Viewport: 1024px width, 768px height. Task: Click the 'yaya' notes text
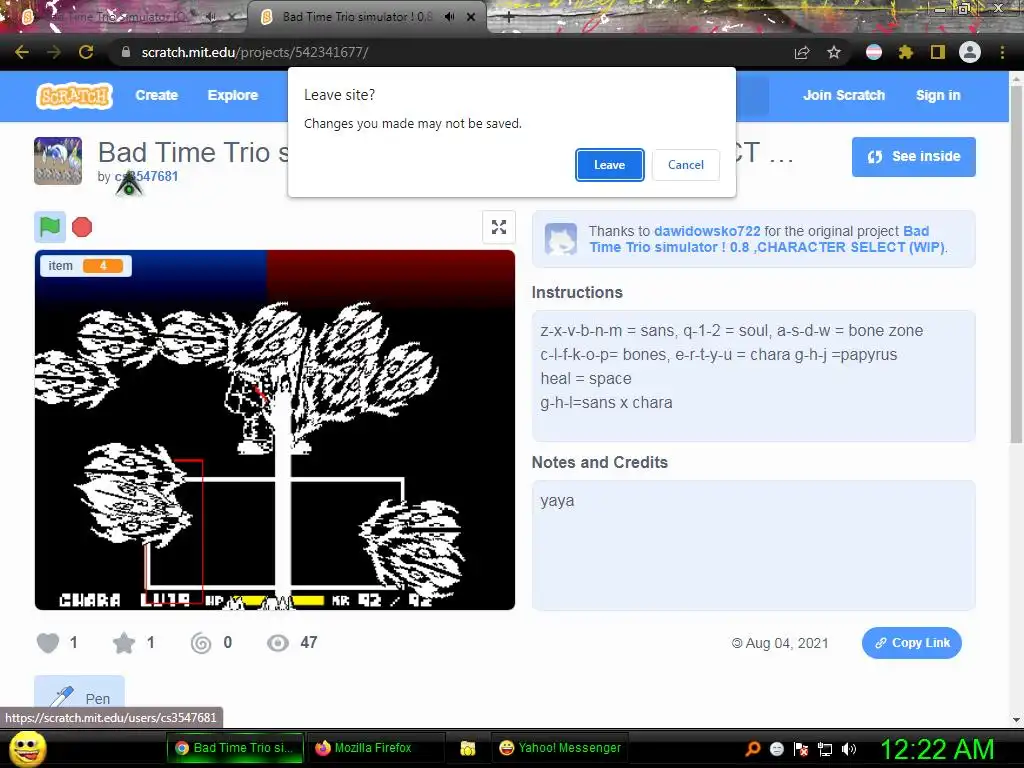coord(557,501)
